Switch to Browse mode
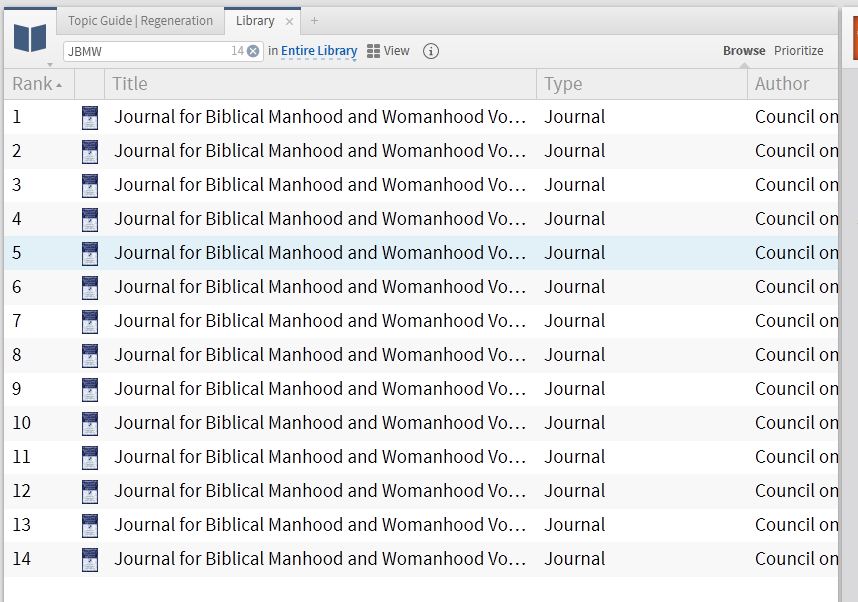 pyautogui.click(x=744, y=50)
